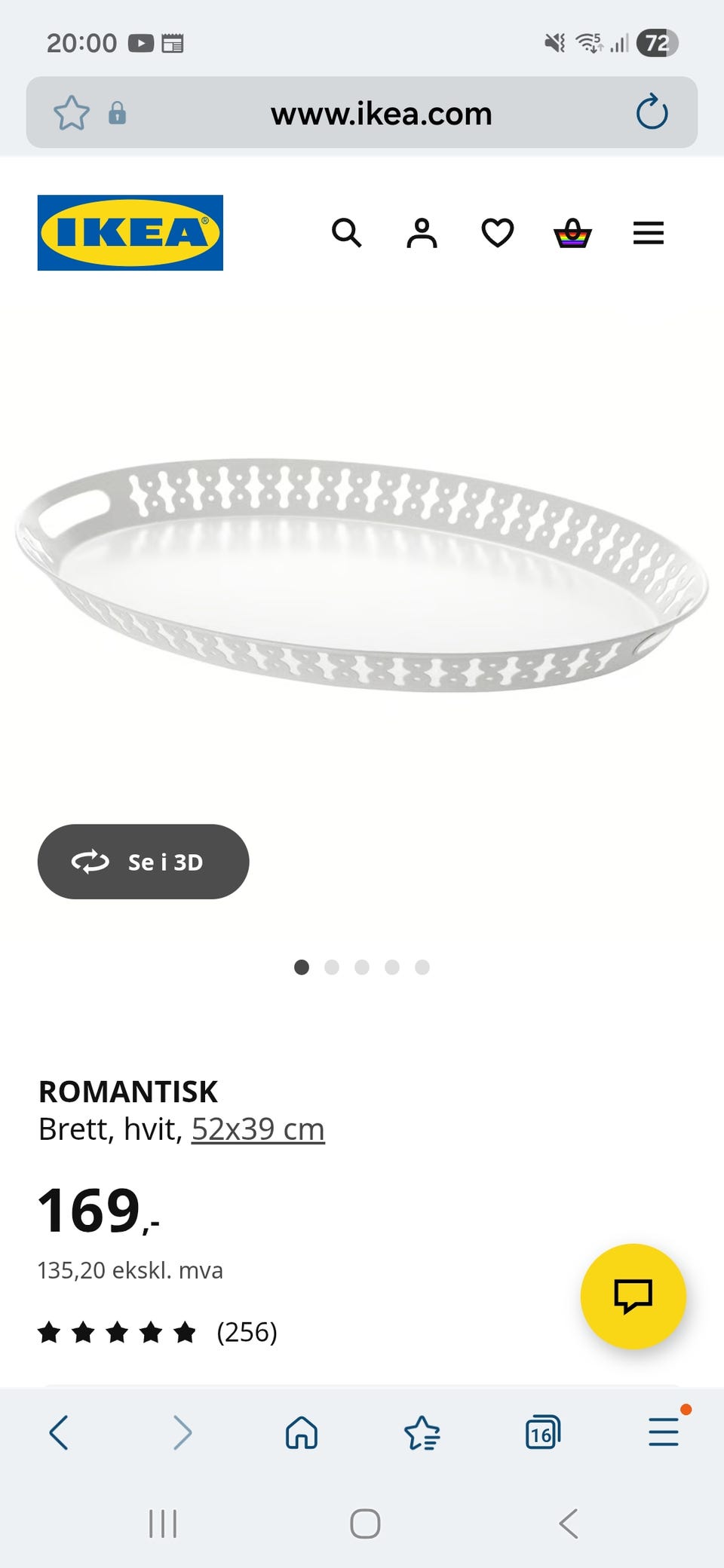Select the third image carousel dot
724x1568 pixels.
point(362,967)
